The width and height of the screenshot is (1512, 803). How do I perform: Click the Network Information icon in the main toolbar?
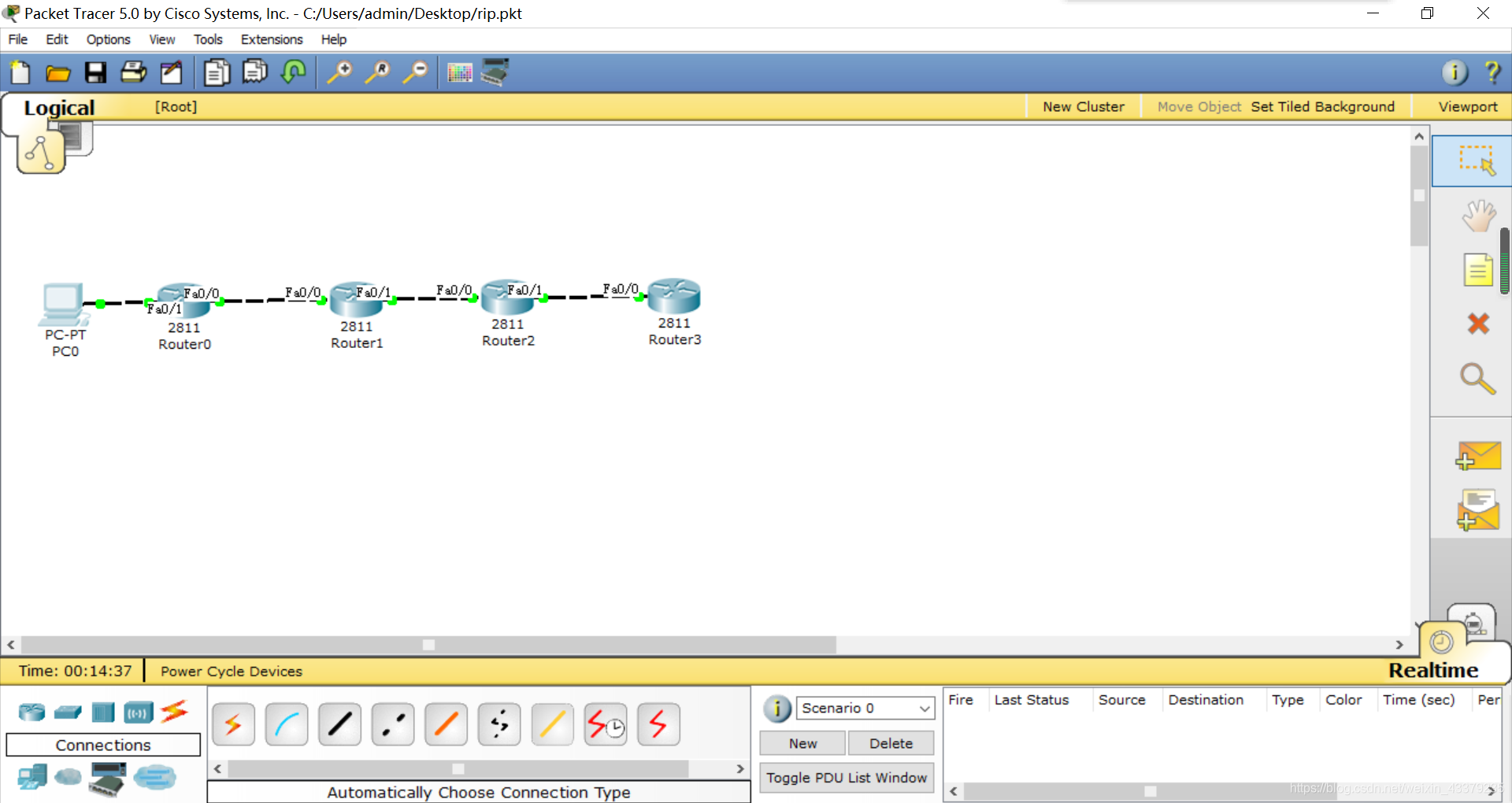(1455, 72)
